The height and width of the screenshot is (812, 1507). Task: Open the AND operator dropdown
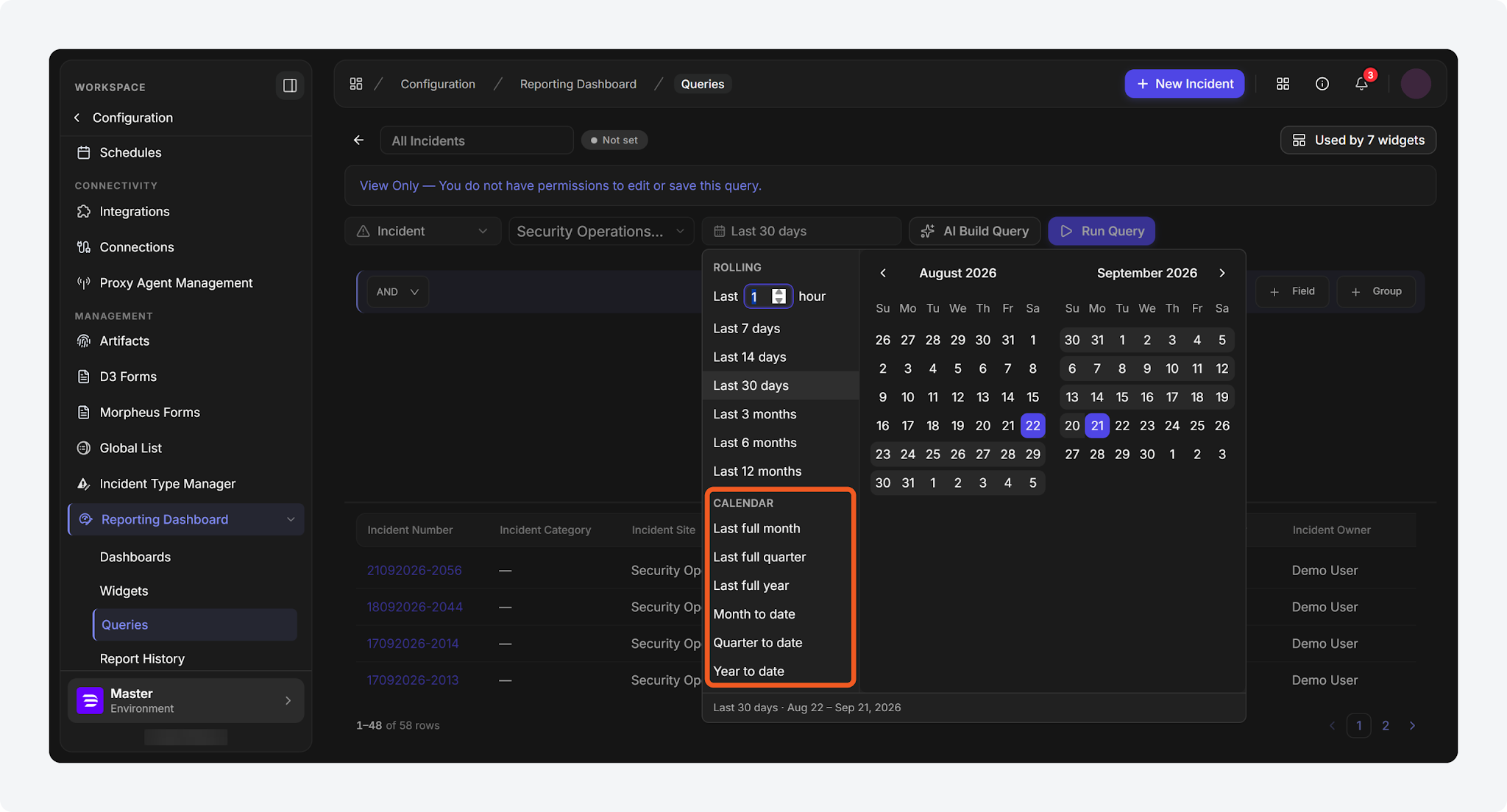point(397,292)
